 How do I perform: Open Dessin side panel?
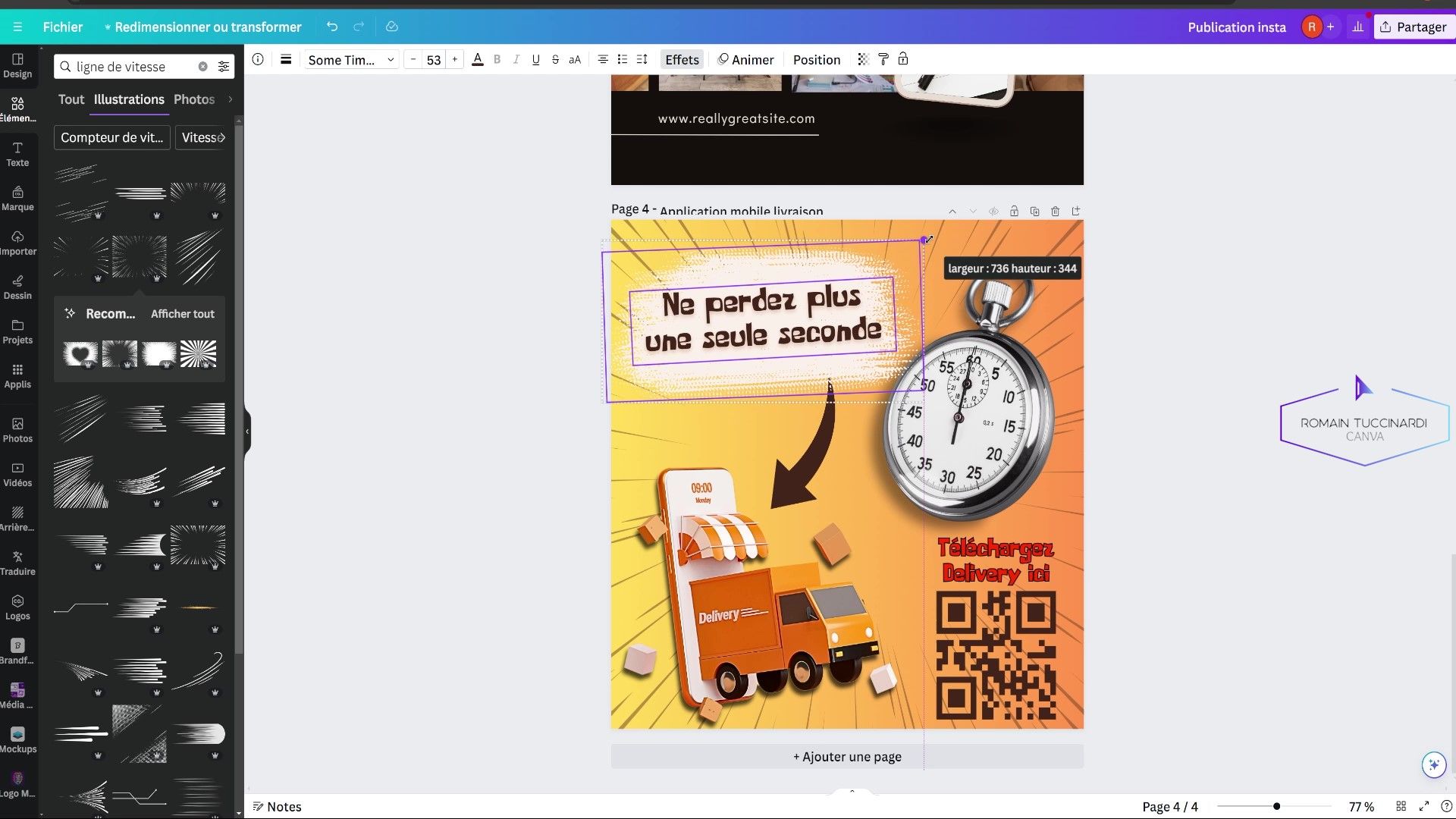click(17, 287)
